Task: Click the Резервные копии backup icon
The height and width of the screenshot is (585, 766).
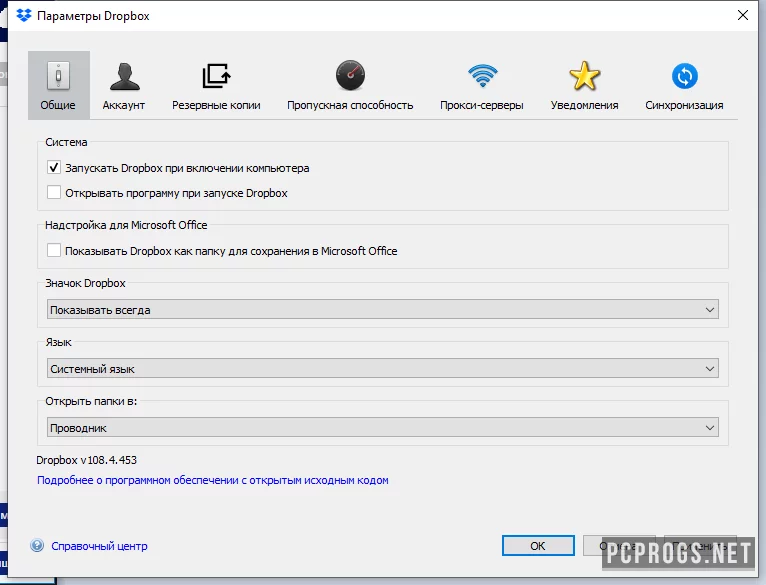Action: (x=216, y=76)
